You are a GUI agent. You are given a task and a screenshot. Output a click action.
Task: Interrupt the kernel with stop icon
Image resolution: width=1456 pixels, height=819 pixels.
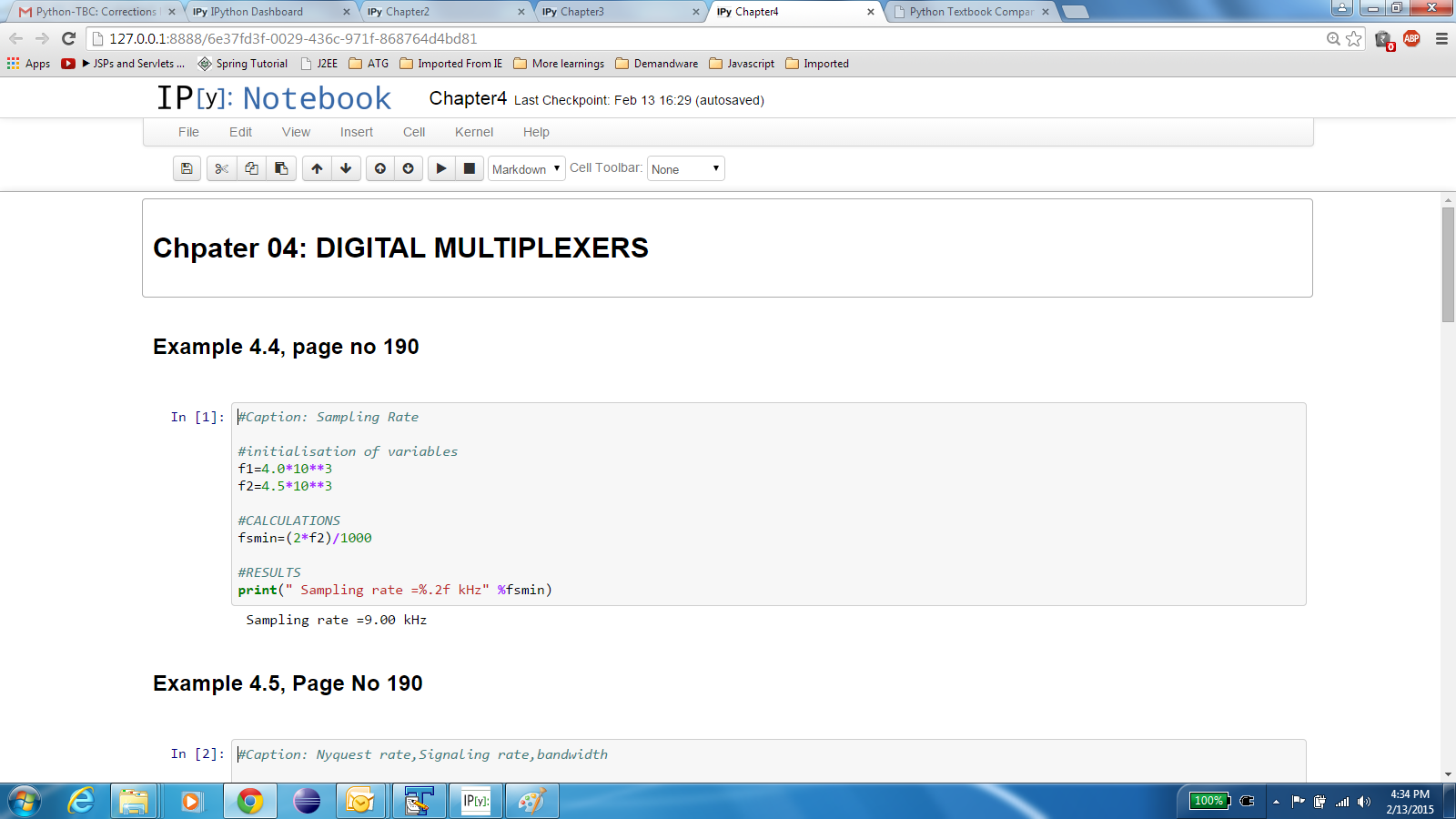pyautogui.click(x=470, y=168)
